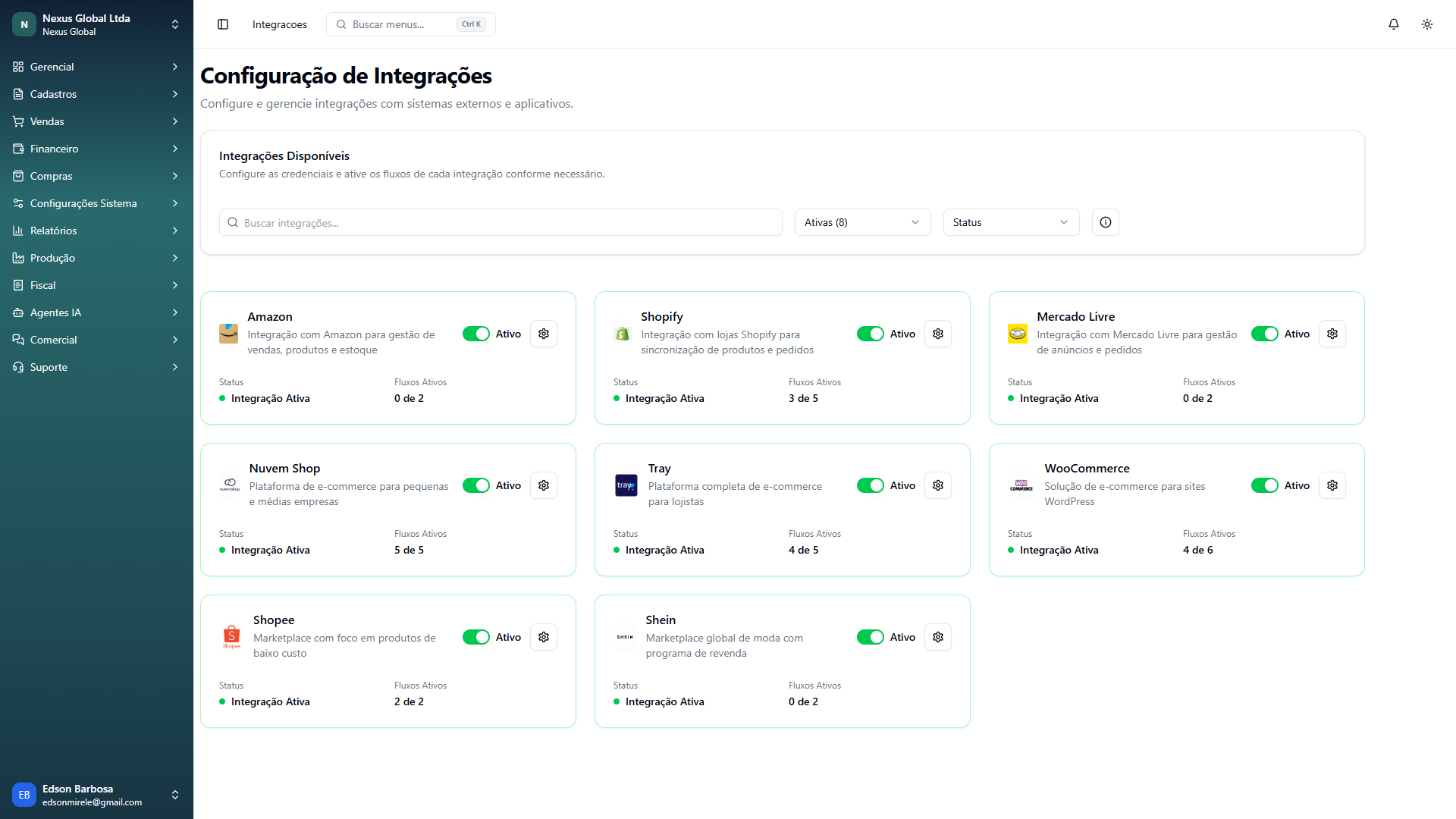Disable the Mercado Livre Ativo toggle

coord(1265,334)
